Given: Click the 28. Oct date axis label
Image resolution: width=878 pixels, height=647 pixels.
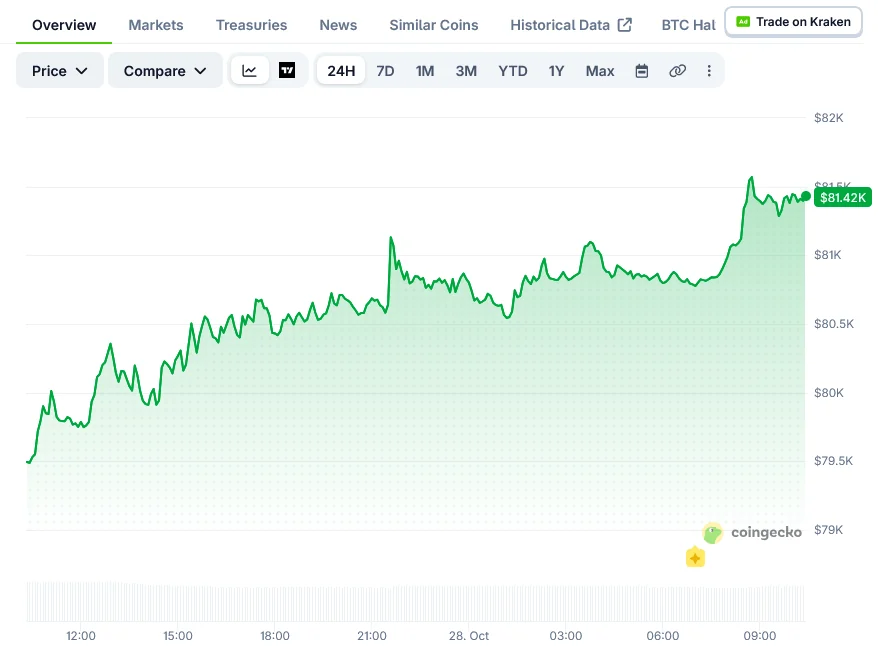Looking at the screenshot, I should pyautogui.click(x=469, y=636).
